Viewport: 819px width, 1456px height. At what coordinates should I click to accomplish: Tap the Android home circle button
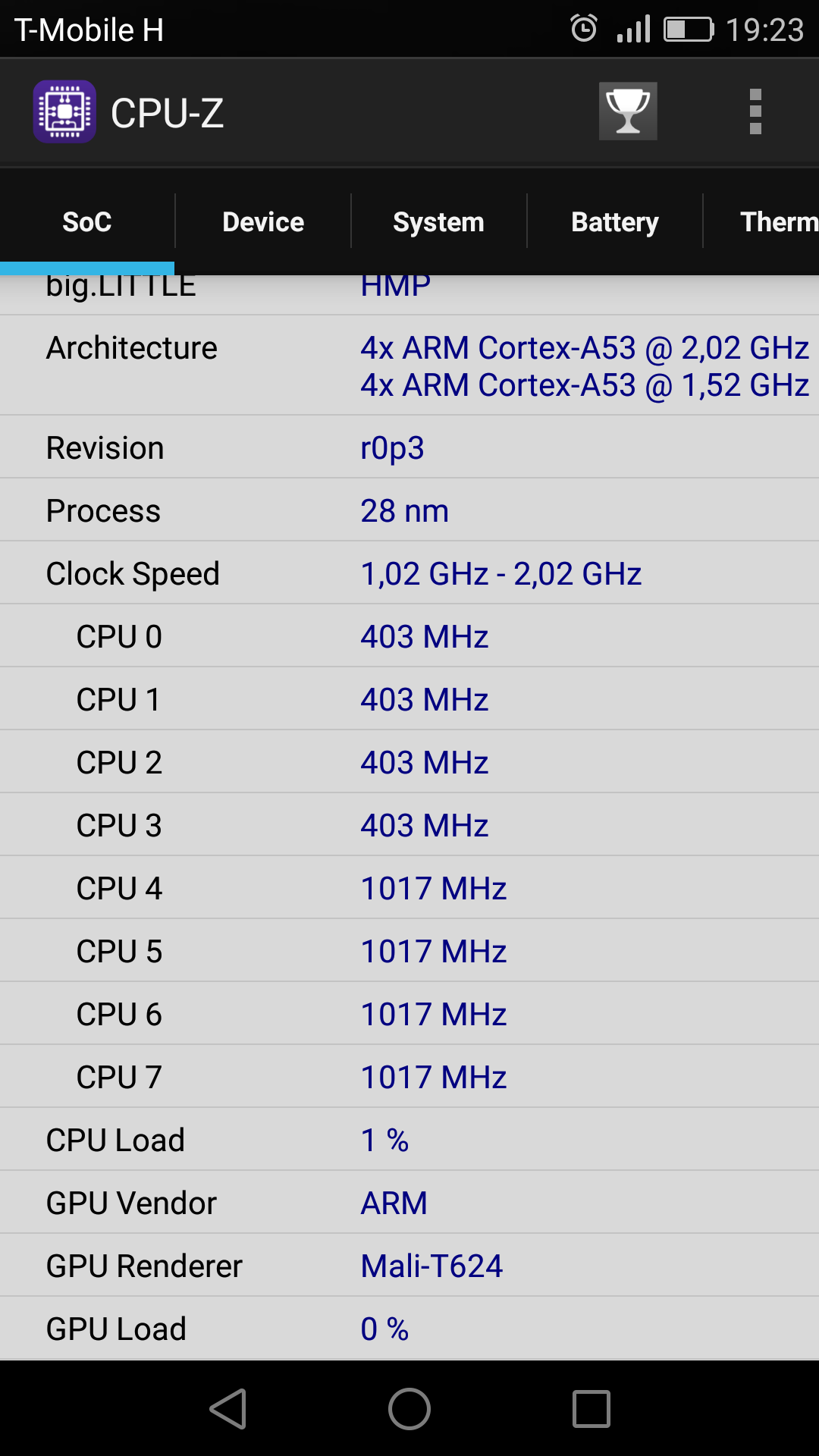tap(409, 1409)
